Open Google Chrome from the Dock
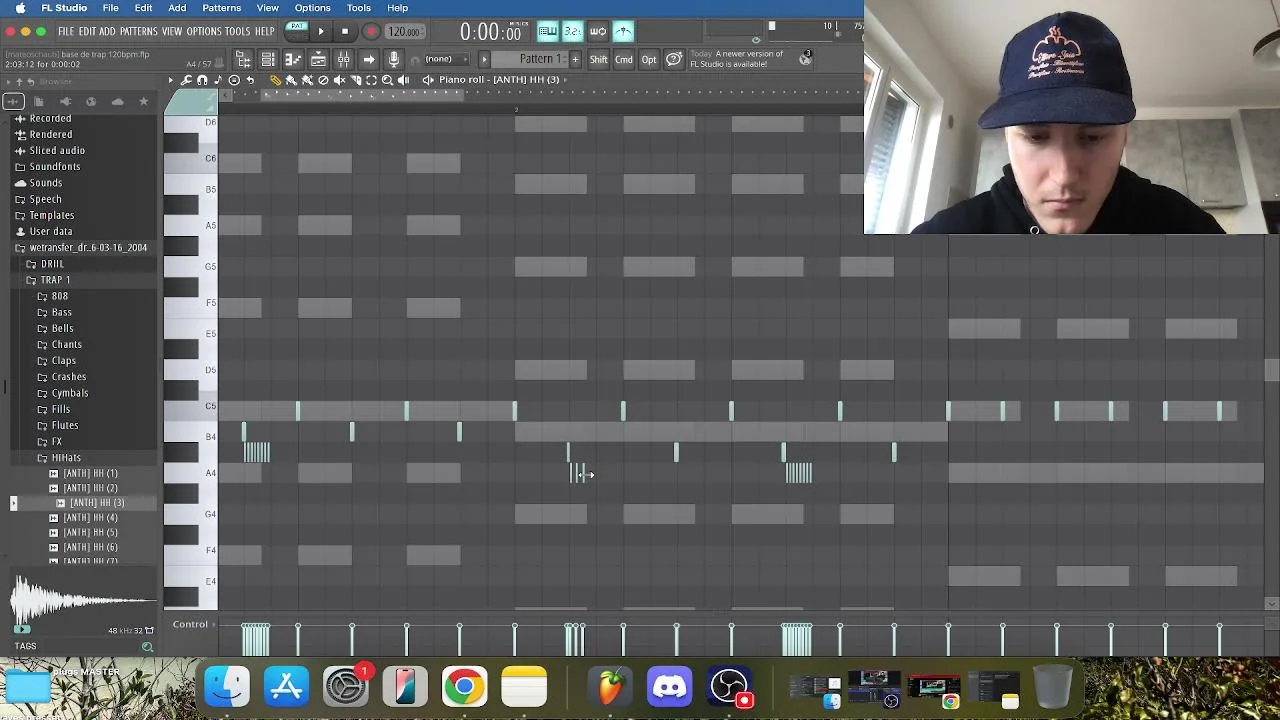The height and width of the screenshot is (720, 1280). click(465, 687)
